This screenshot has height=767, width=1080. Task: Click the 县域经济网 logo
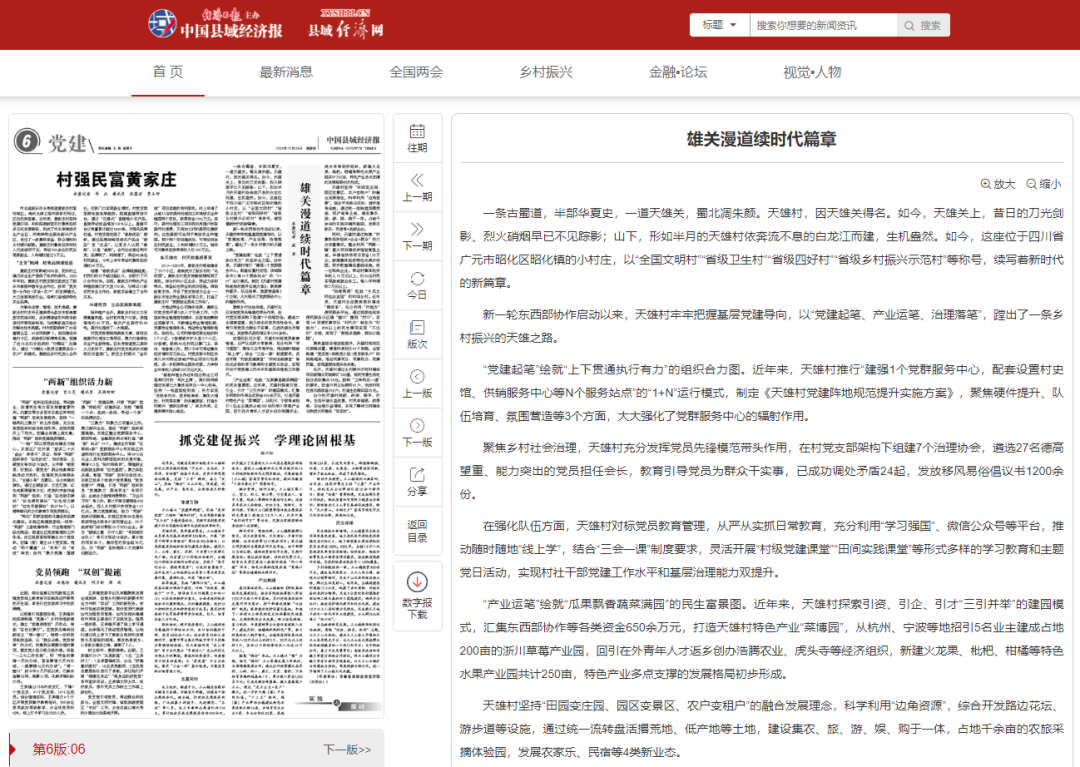click(x=345, y=24)
